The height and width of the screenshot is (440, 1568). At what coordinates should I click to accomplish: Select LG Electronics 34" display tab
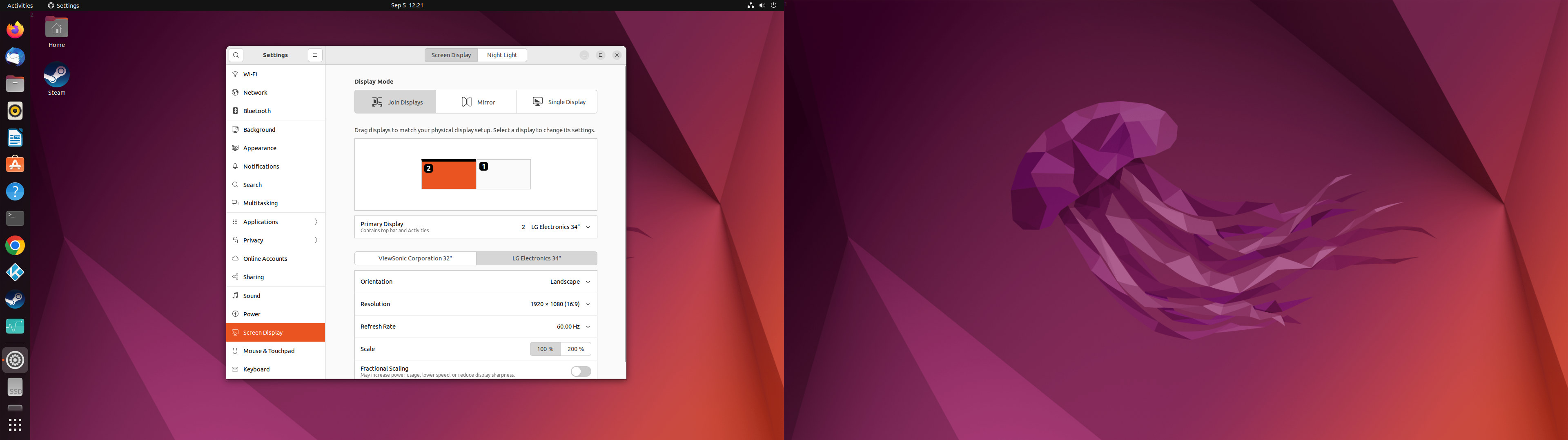click(537, 258)
